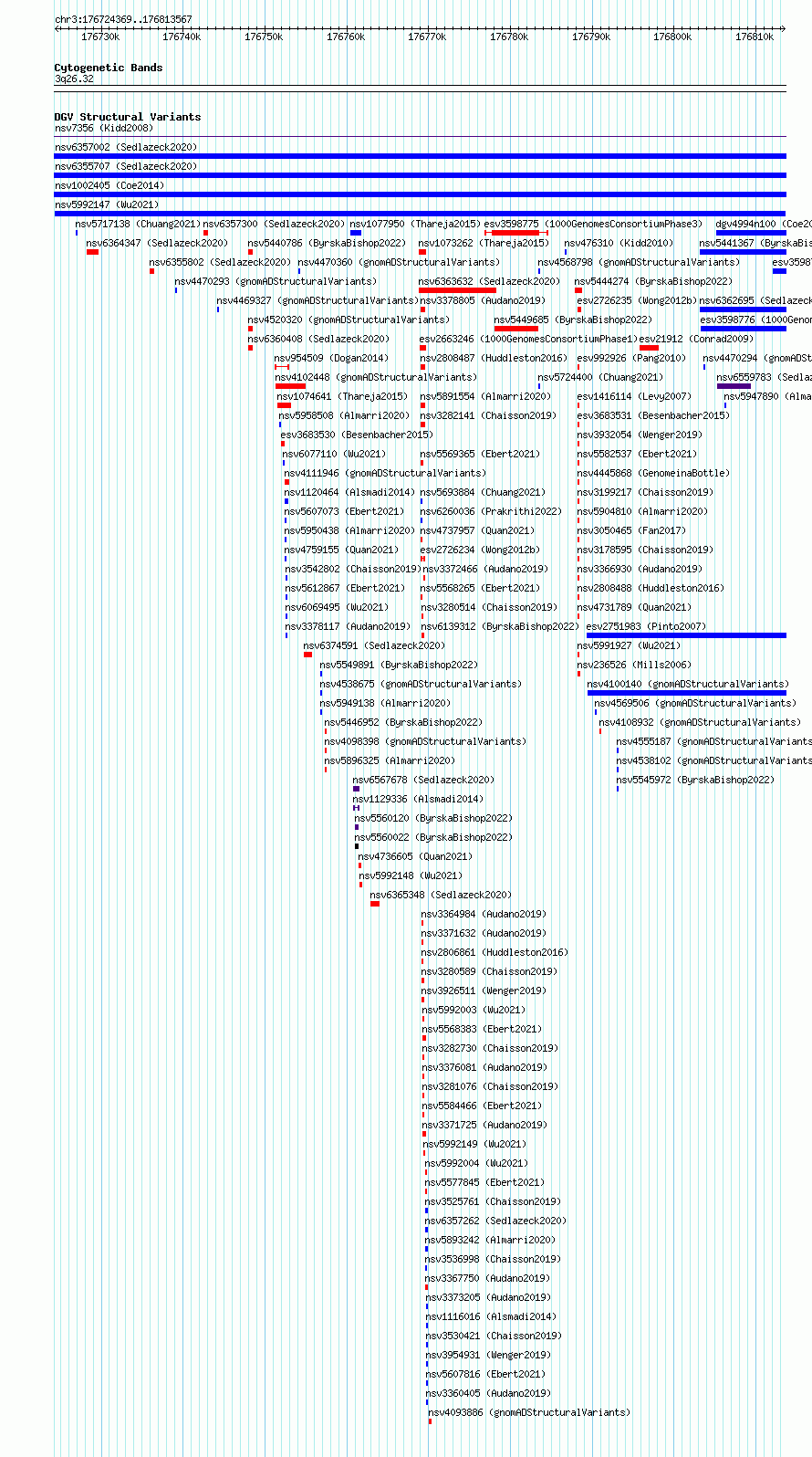Image resolution: width=812 pixels, height=1457 pixels.
Task: Open esv3683530 (Besenbacher2015) label
Action: click(357, 435)
